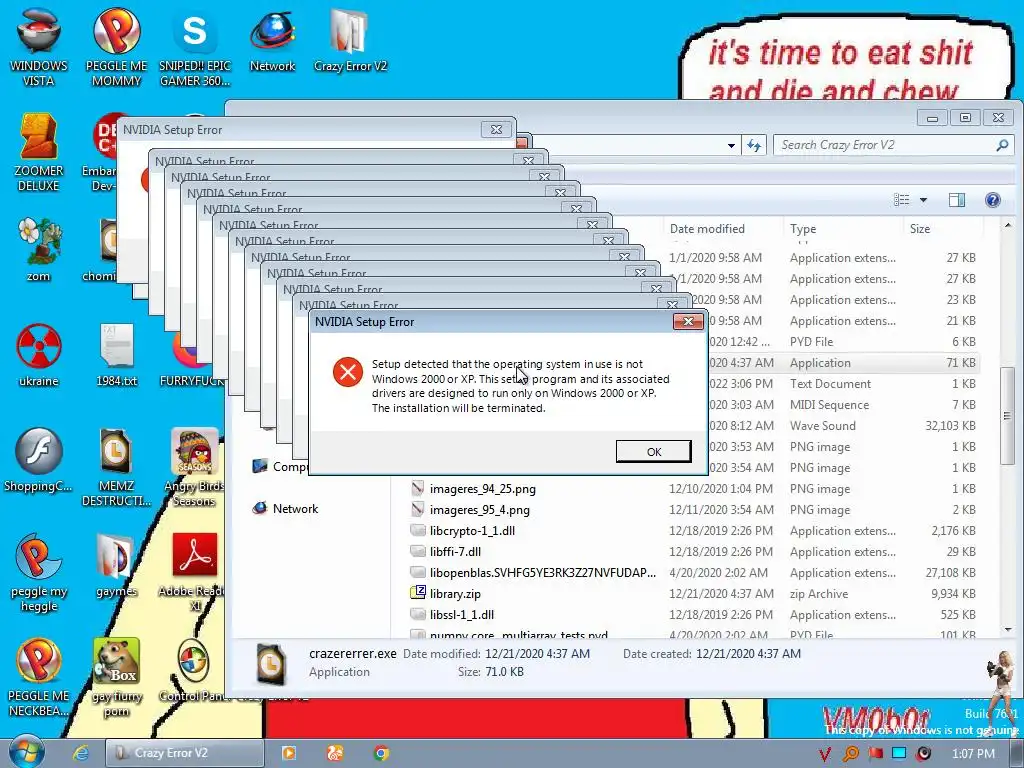Select the libssl-1_1.dll file
The width and height of the screenshot is (1024, 768).
click(462, 615)
